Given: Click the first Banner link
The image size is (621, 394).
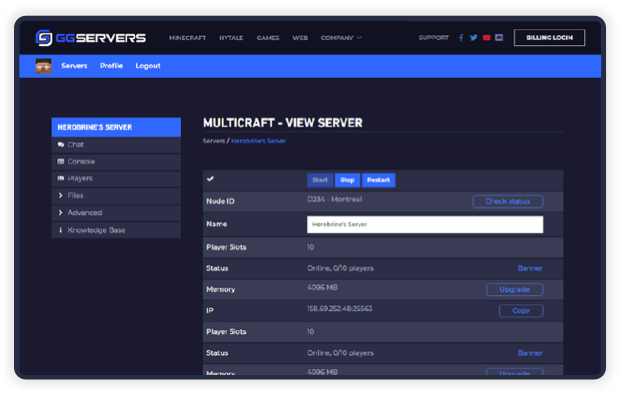Looking at the screenshot, I should 530,268.
